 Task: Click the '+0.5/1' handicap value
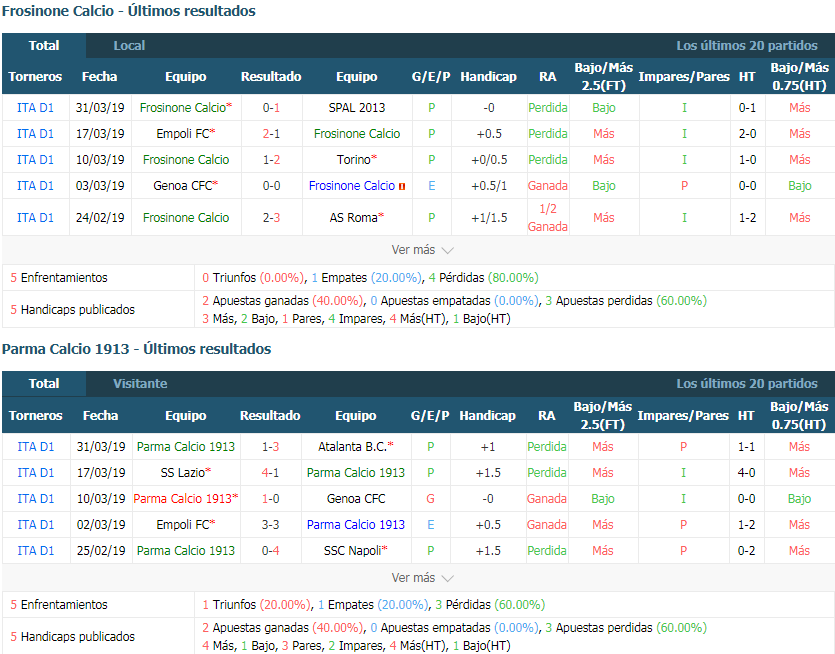point(489,186)
